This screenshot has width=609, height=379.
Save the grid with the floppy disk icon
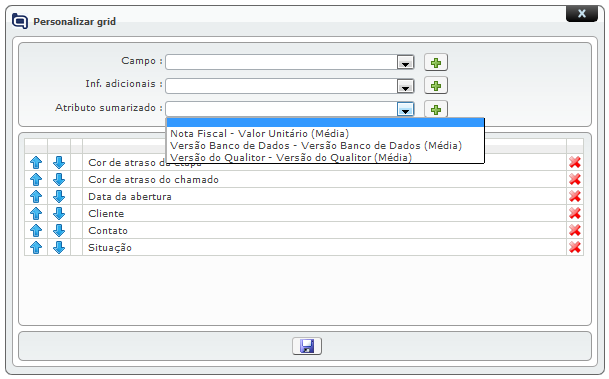(307, 346)
